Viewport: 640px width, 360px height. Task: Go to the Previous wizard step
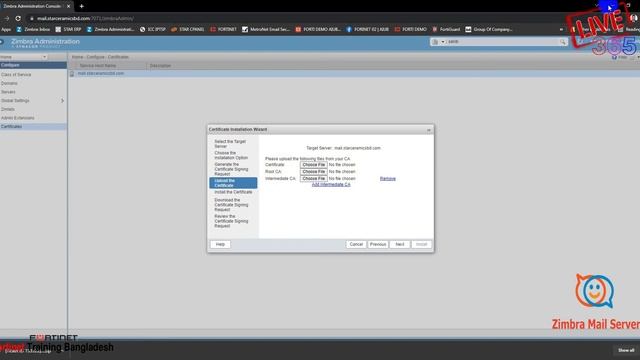[378, 244]
